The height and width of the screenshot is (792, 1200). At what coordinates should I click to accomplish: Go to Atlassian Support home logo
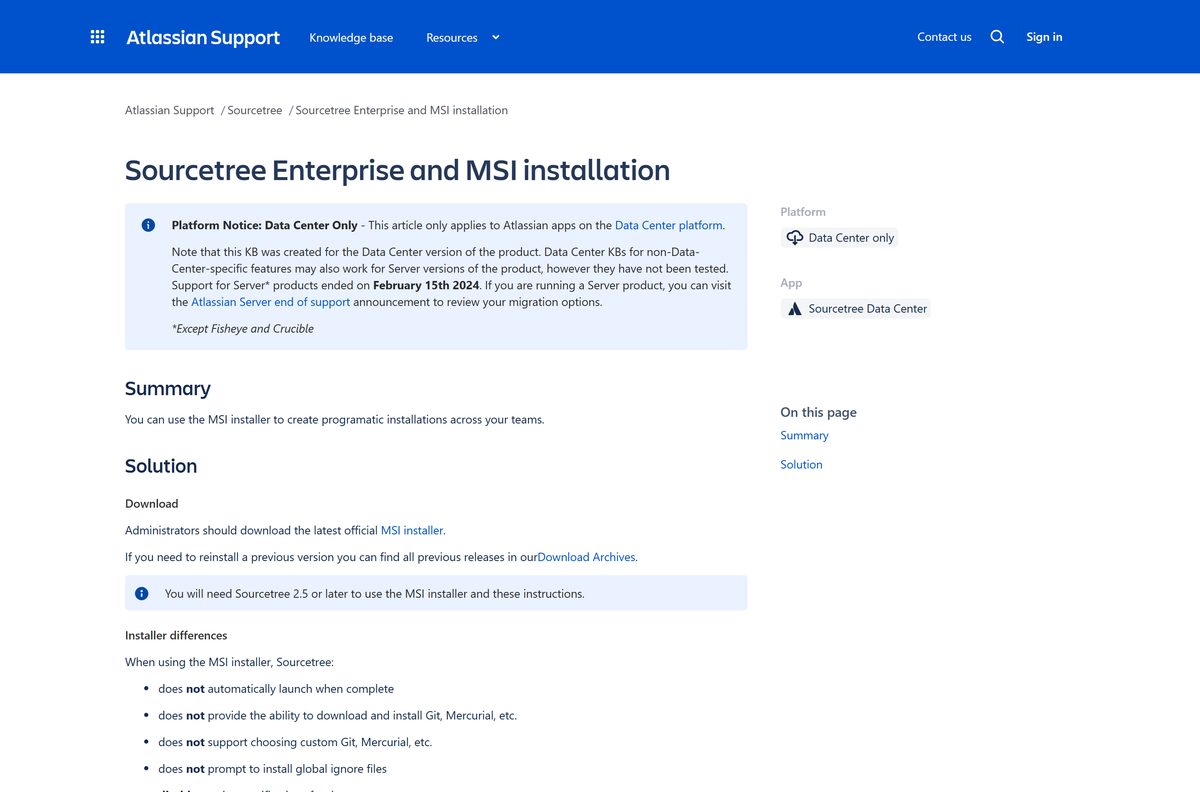click(203, 37)
